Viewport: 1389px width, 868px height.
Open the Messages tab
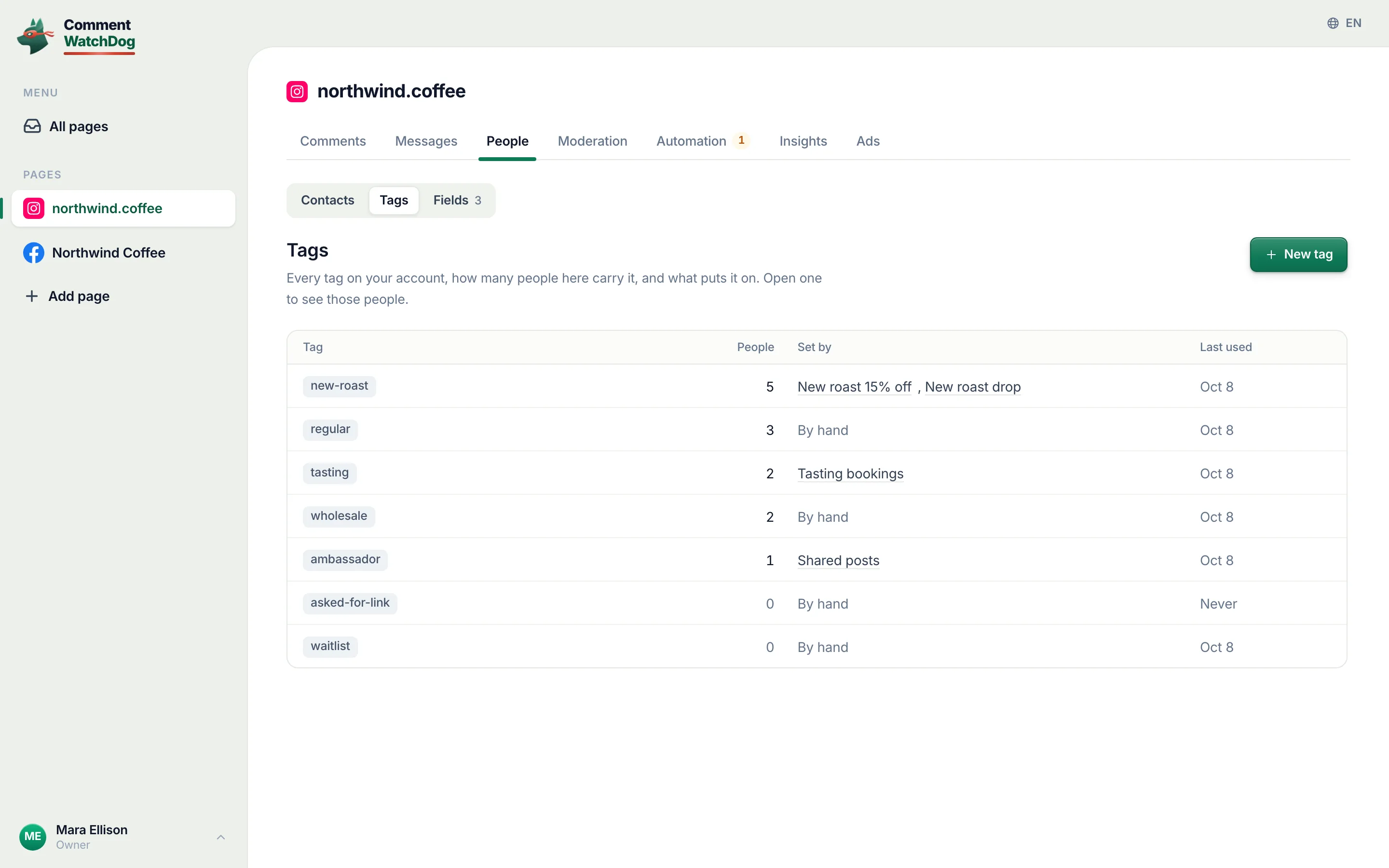pos(426,141)
